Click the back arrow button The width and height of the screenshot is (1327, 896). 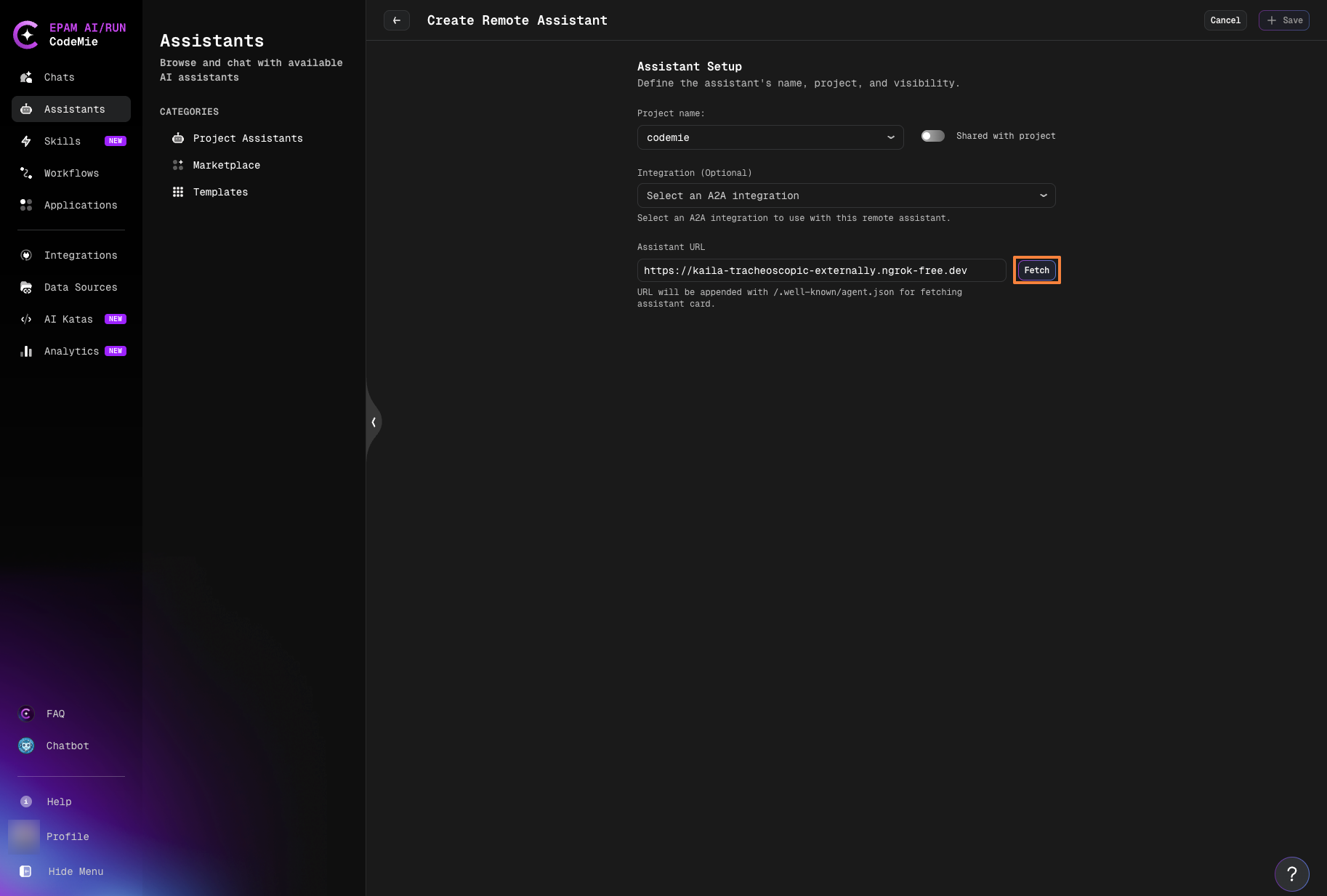pyautogui.click(x=397, y=20)
